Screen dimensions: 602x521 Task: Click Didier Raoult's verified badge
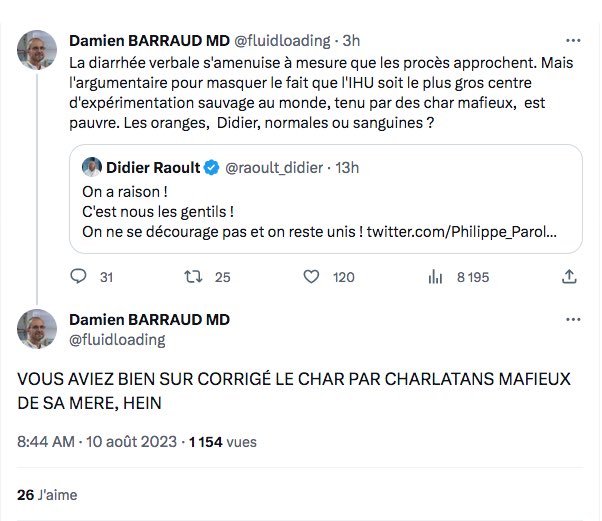click(212, 168)
